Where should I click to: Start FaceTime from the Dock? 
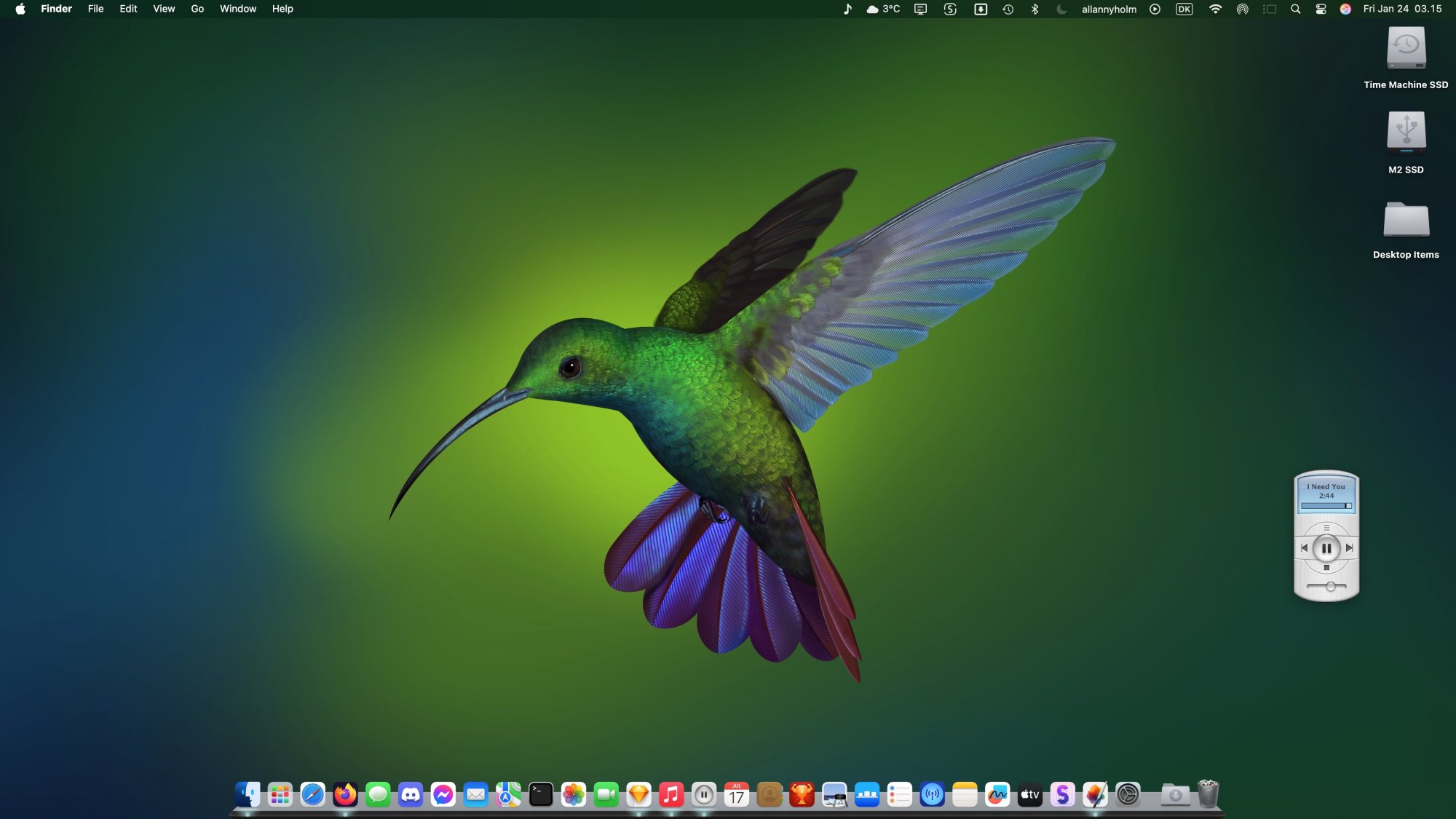click(606, 795)
